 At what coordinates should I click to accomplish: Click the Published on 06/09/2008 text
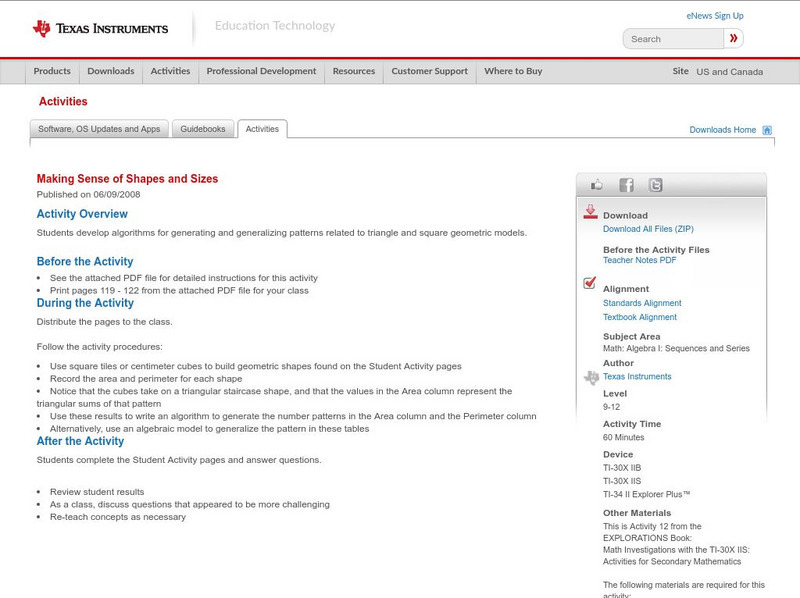click(88, 194)
